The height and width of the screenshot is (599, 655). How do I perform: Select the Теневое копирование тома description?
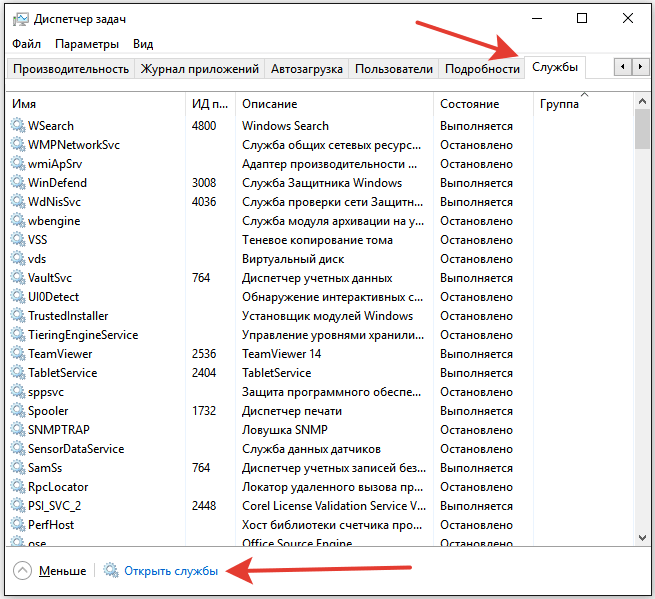click(x=317, y=240)
